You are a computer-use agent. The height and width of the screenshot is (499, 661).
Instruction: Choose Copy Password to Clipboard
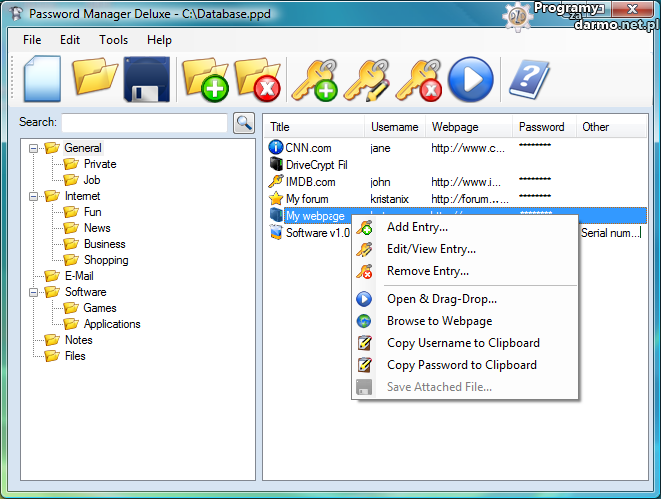(x=461, y=365)
